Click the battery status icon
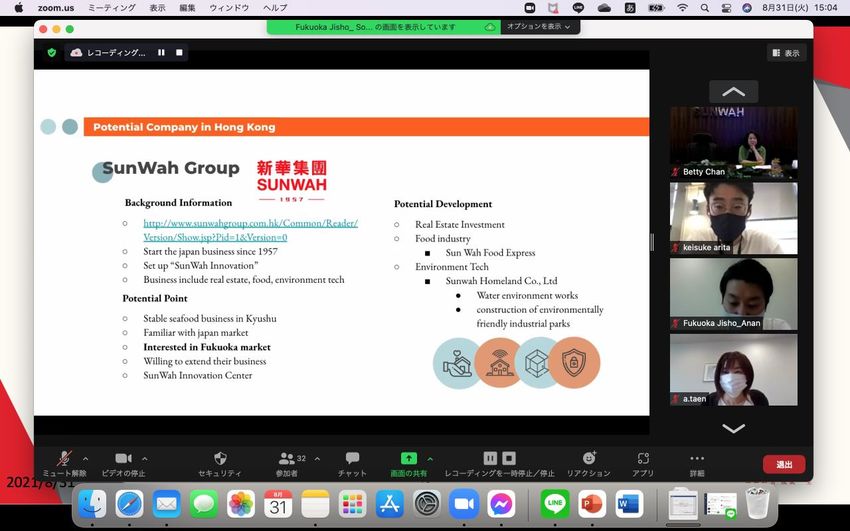Viewport: 850px width, 531px height. click(x=656, y=8)
